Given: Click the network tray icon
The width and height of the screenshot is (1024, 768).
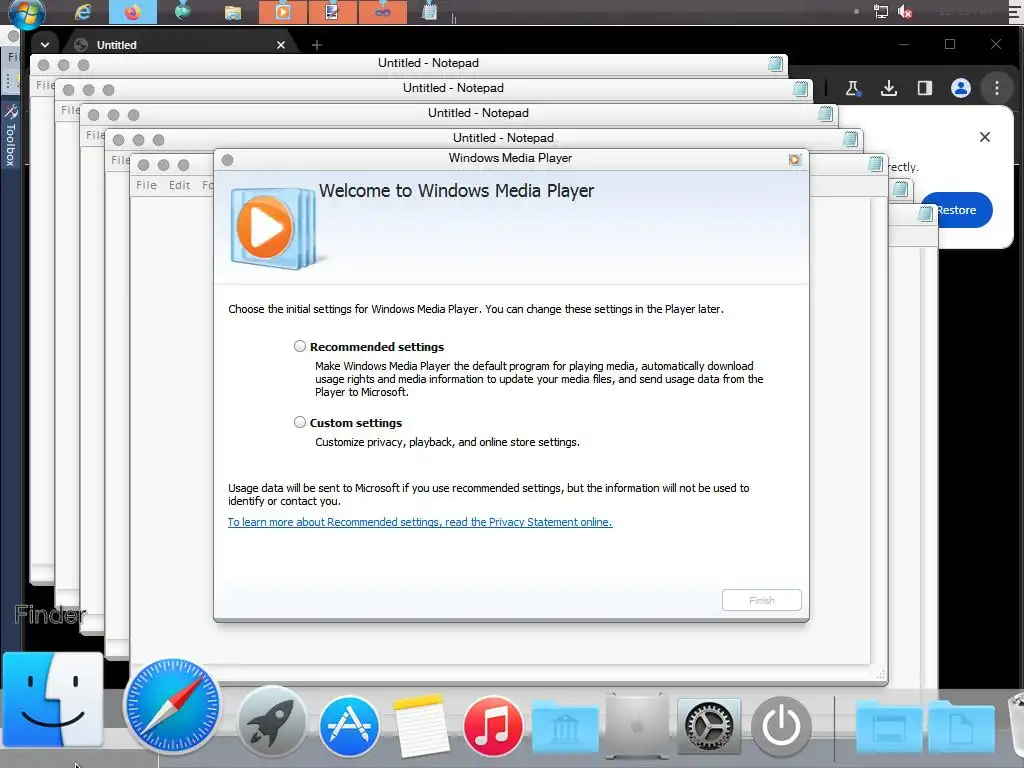Looking at the screenshot, I should [881, 12].
